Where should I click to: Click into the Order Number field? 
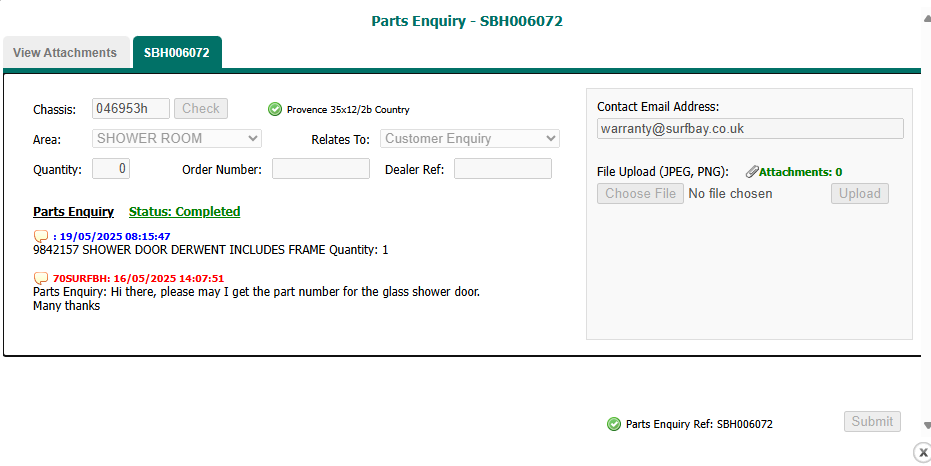[x=321, y=169]
